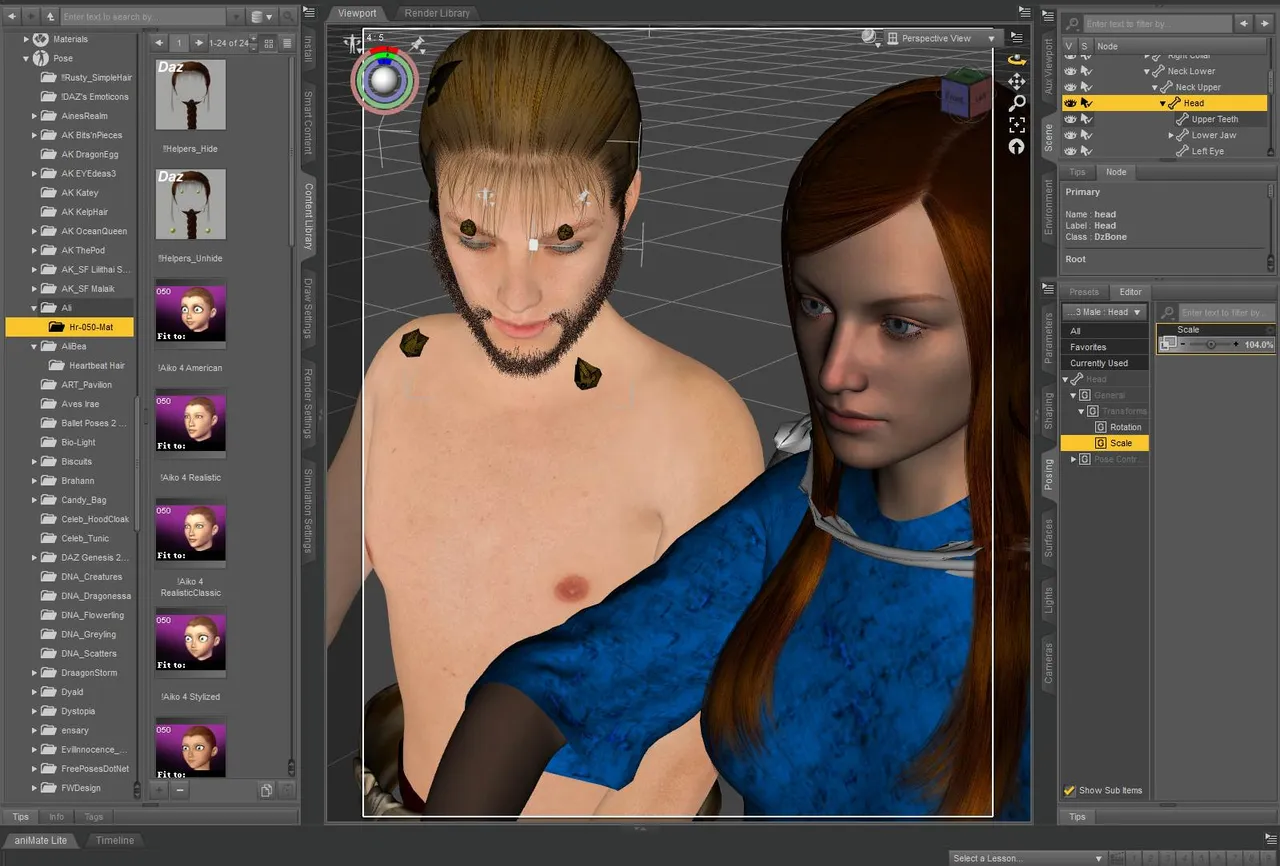This screenshot has height=866, width=1280.
Task: Switch to Presets tab in Posing
Action: 1084,292
